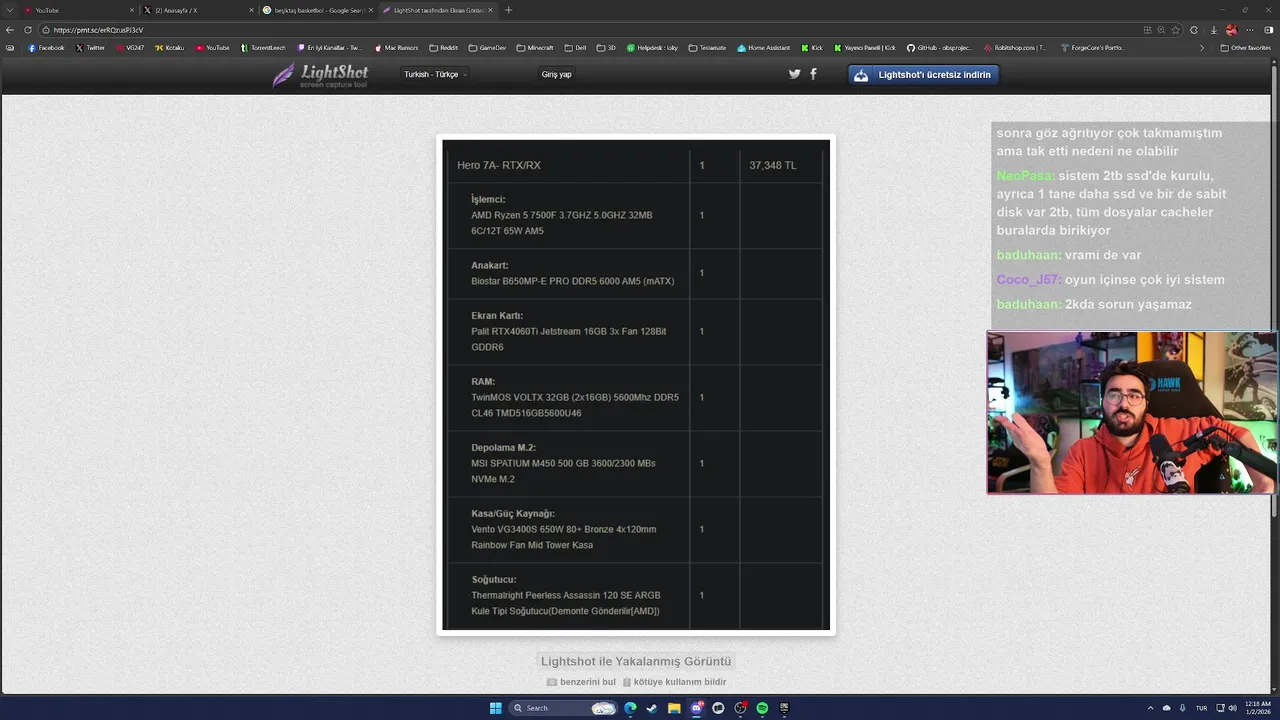Click the kötüye kullanım bildir link
The width and height of the screenshot is (1280, 720).
(674, 682)
